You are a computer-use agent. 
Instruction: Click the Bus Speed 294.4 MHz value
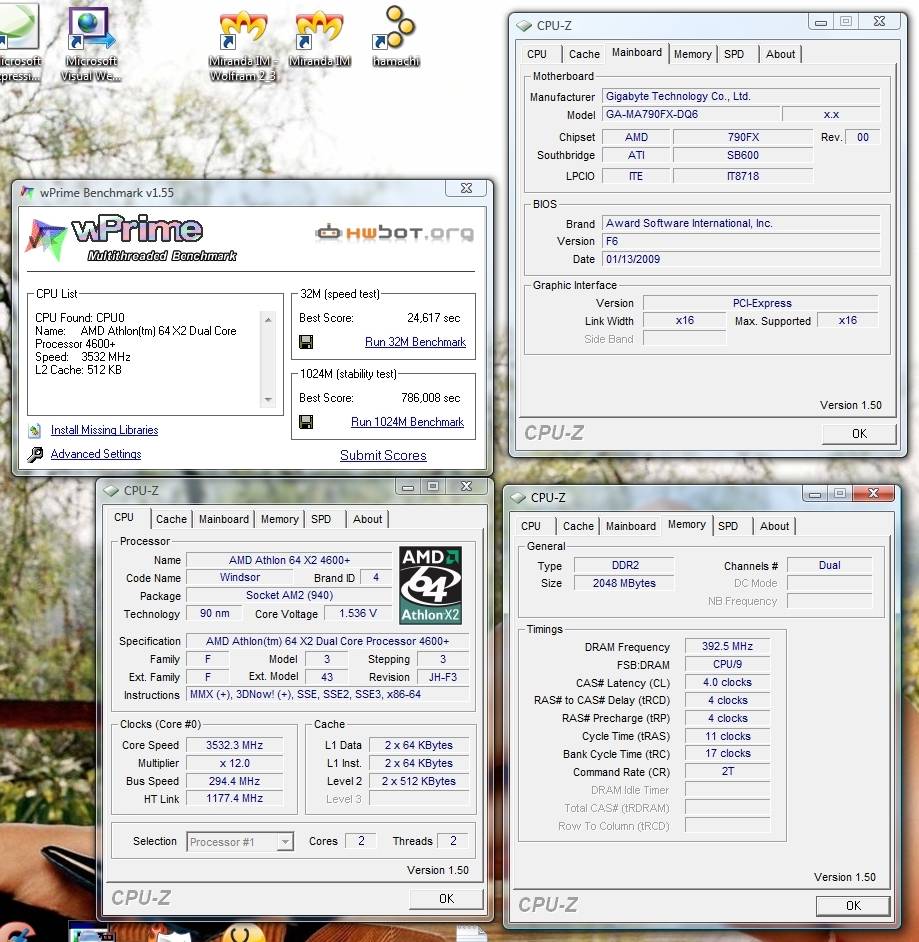point(234,781)
